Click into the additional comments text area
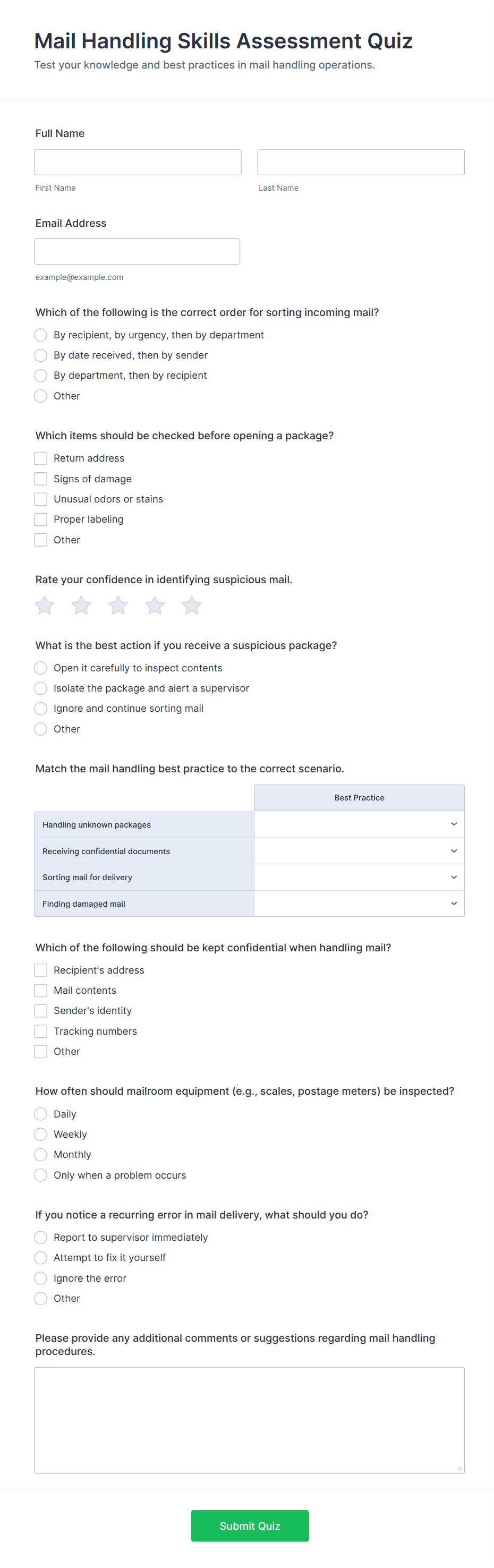Viewport: 494px width, 1568px height. click(250, 1419)
